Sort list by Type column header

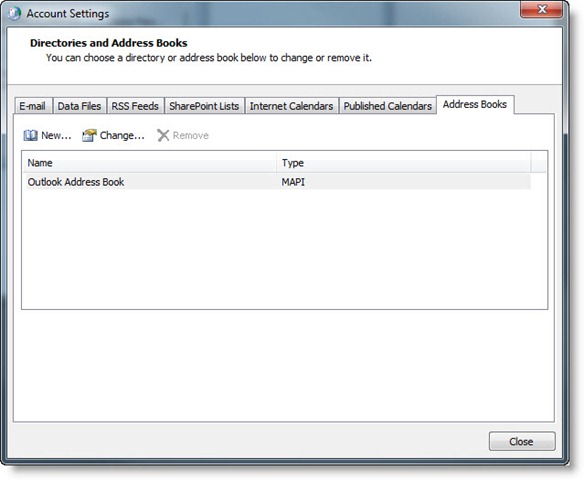[404, 163]
